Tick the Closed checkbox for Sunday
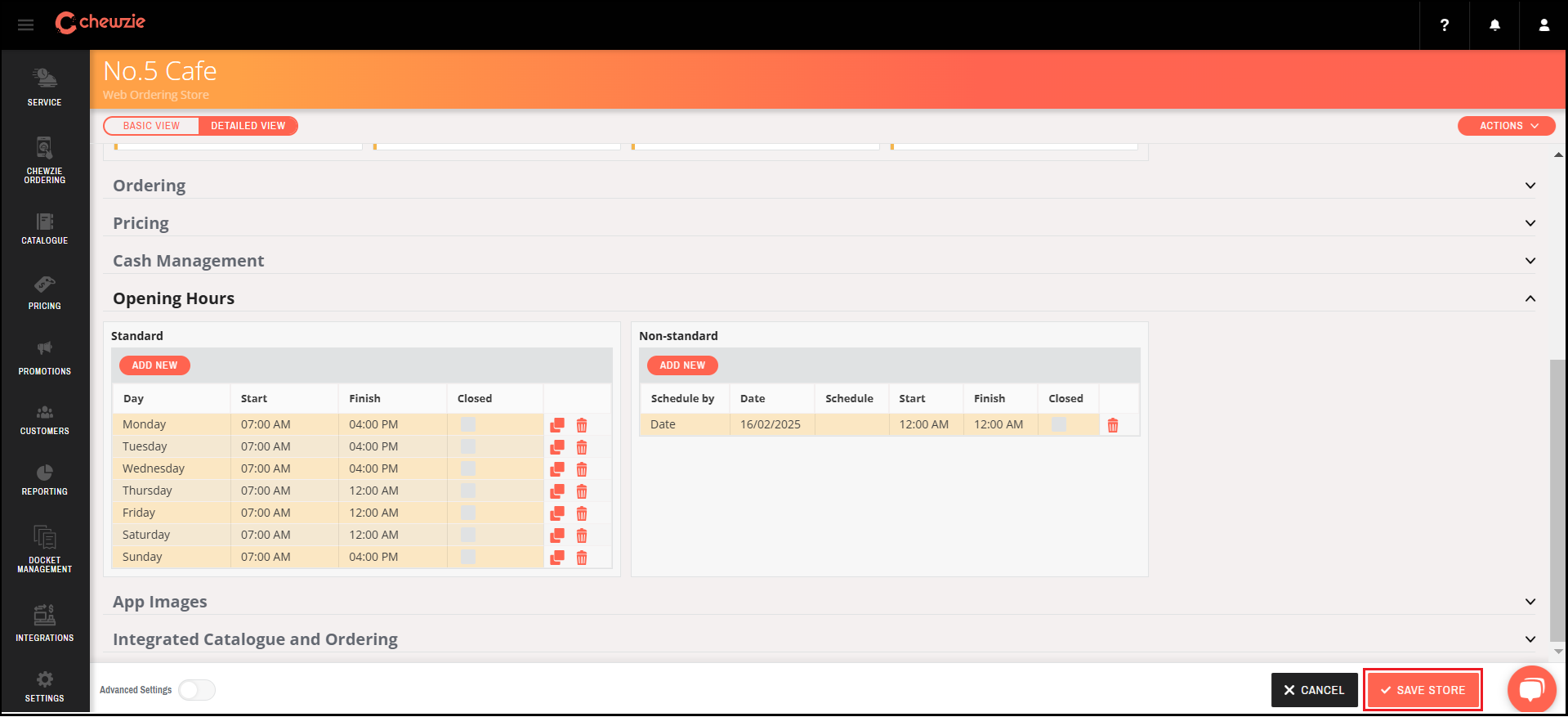The image size is (1568, 717). 468,557
